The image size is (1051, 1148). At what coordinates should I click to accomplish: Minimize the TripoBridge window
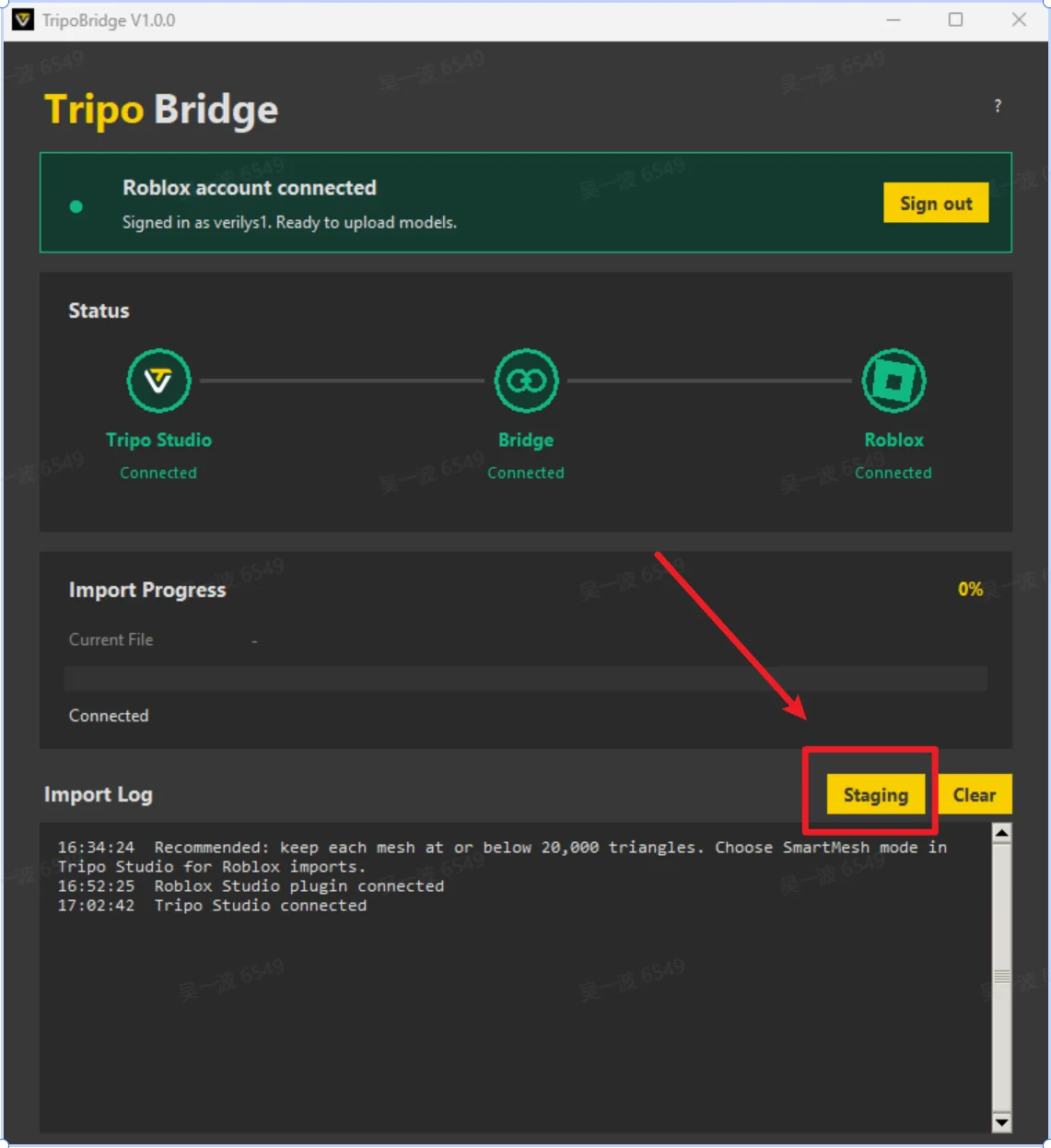tap(893, 19)
